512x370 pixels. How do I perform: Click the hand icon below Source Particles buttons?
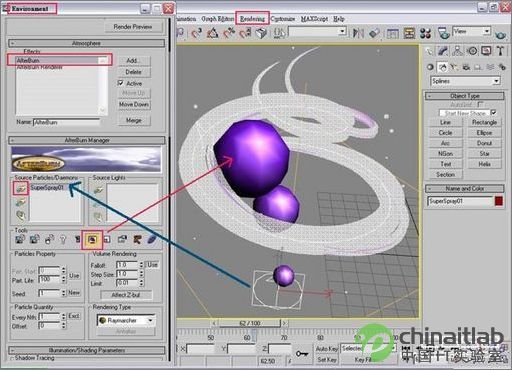pyautogui.click(x=21, y=215)
